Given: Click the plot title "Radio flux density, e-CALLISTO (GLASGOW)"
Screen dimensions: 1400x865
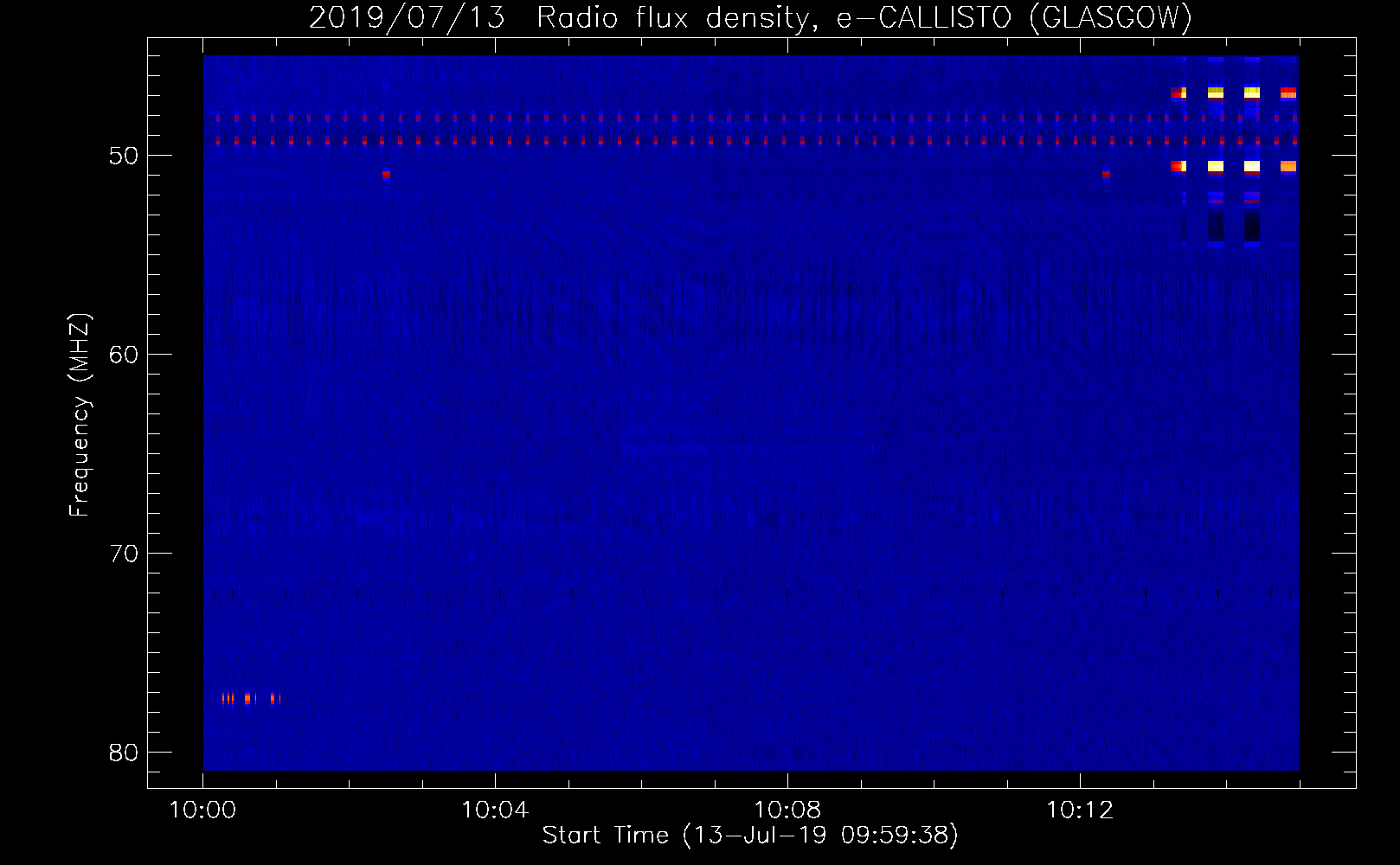Looking at the screenshot, I should click(x=864, y=17).
